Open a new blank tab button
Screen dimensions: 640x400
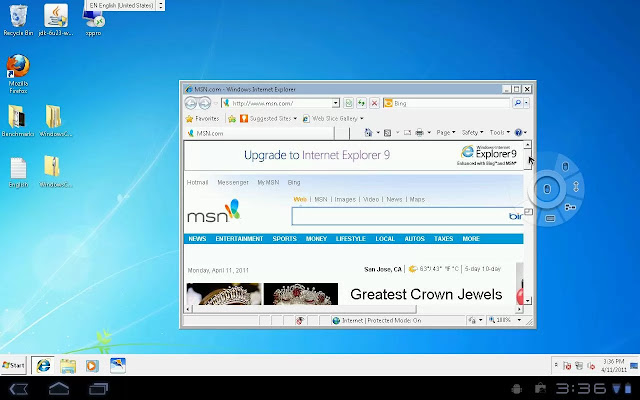coord(342,133)
